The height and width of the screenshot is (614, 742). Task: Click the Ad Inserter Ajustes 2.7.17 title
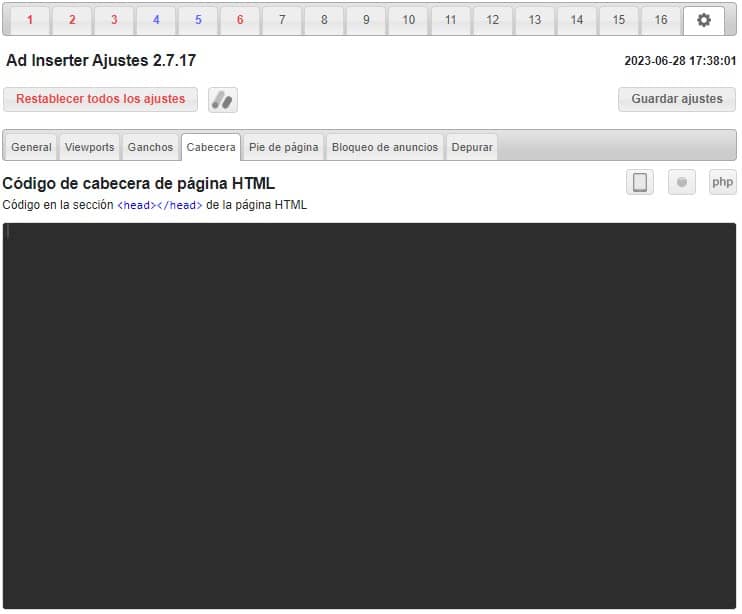(x=101, y=61)
